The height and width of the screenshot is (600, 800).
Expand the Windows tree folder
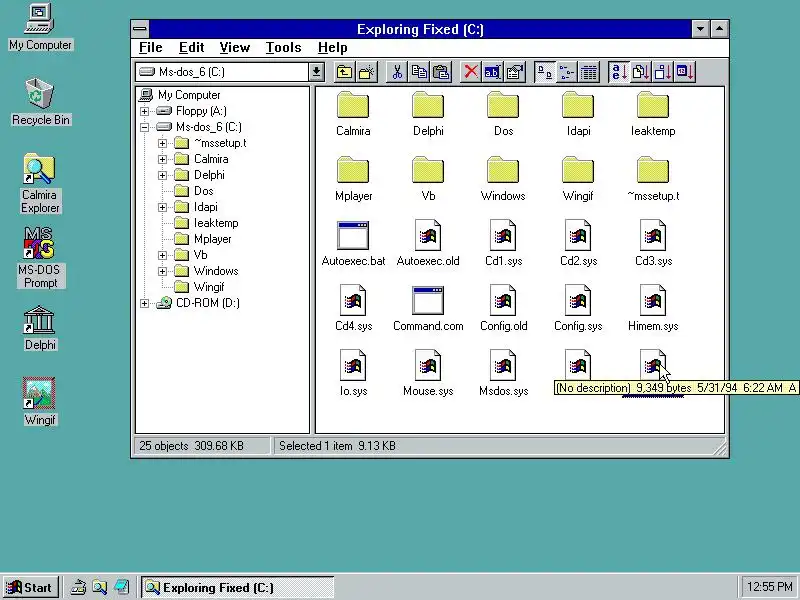pyautogui.click(x=162, y=271)
